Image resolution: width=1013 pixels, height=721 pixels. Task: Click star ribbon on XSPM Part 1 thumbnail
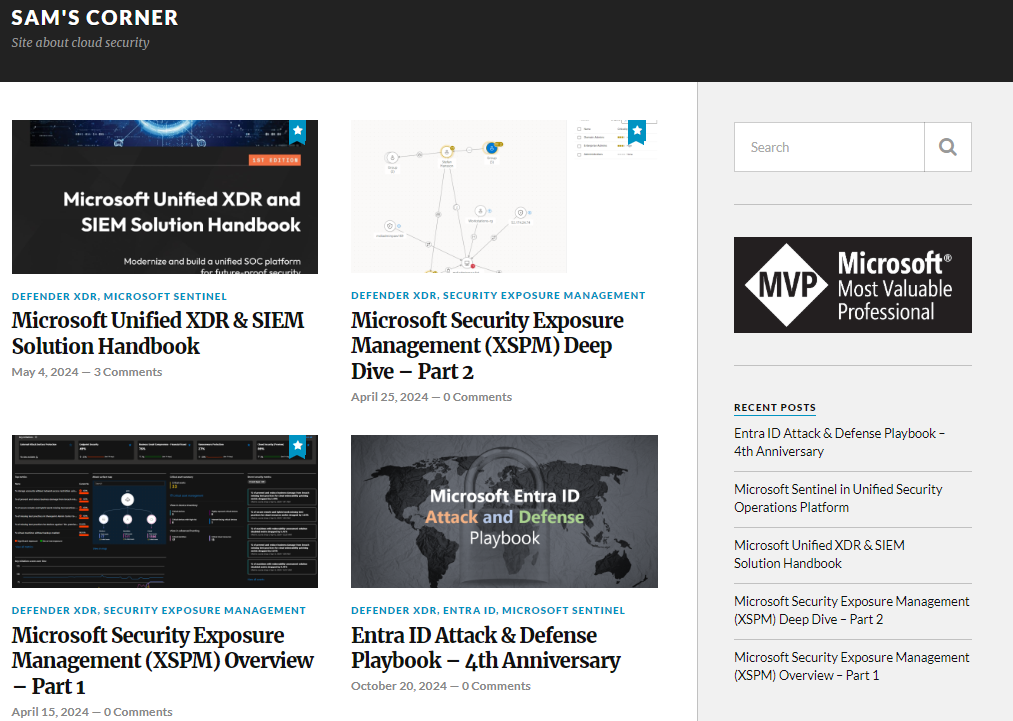pos(297,446)
